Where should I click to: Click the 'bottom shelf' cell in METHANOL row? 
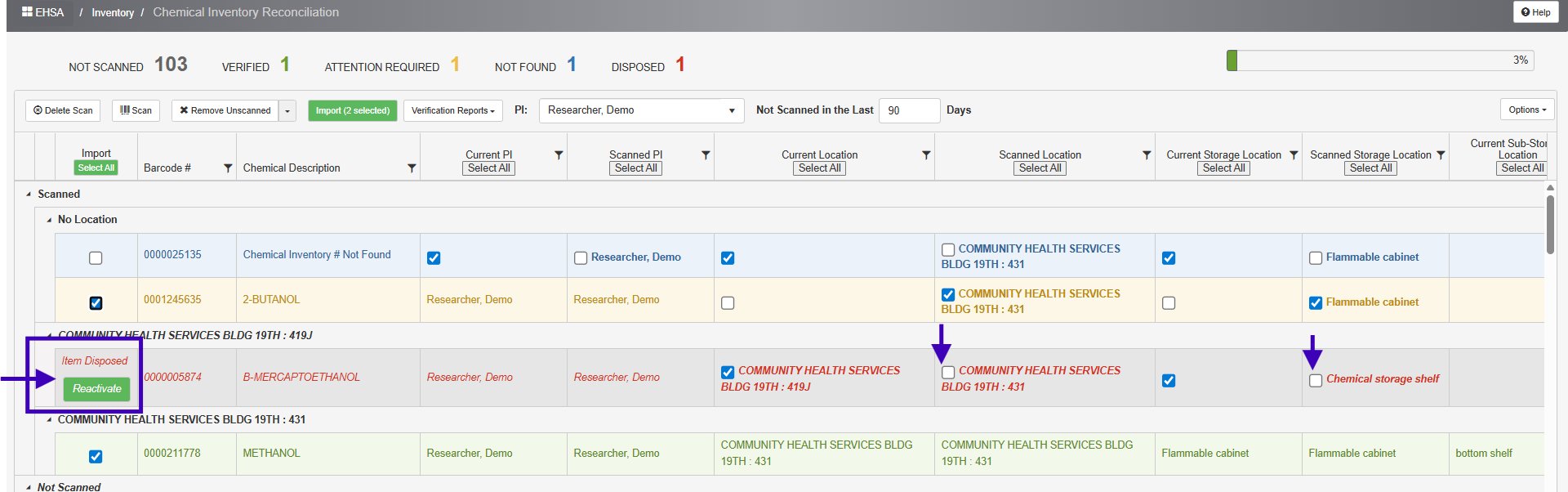click(1484, 454)
